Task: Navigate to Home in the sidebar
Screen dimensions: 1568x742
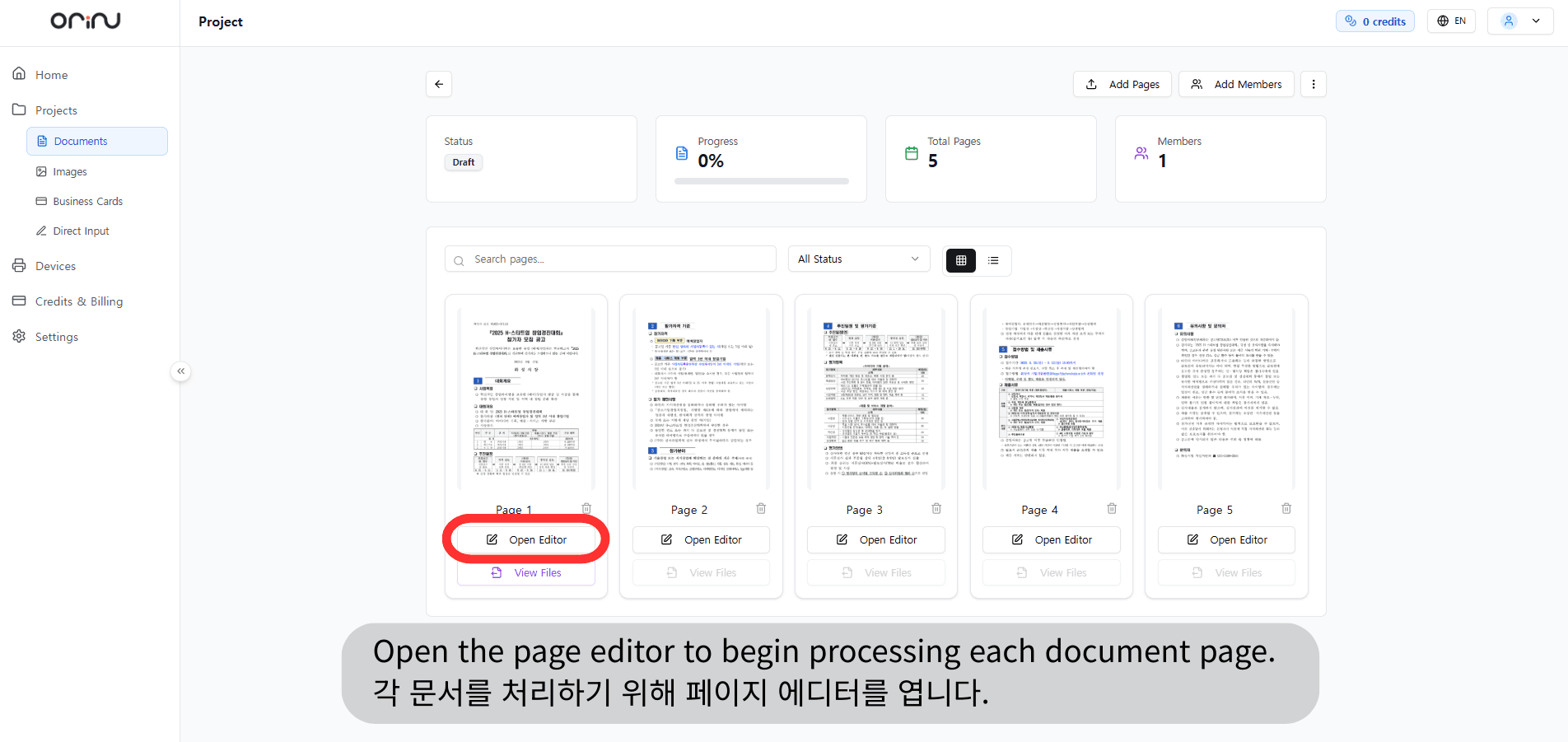Action: [51, 74]
